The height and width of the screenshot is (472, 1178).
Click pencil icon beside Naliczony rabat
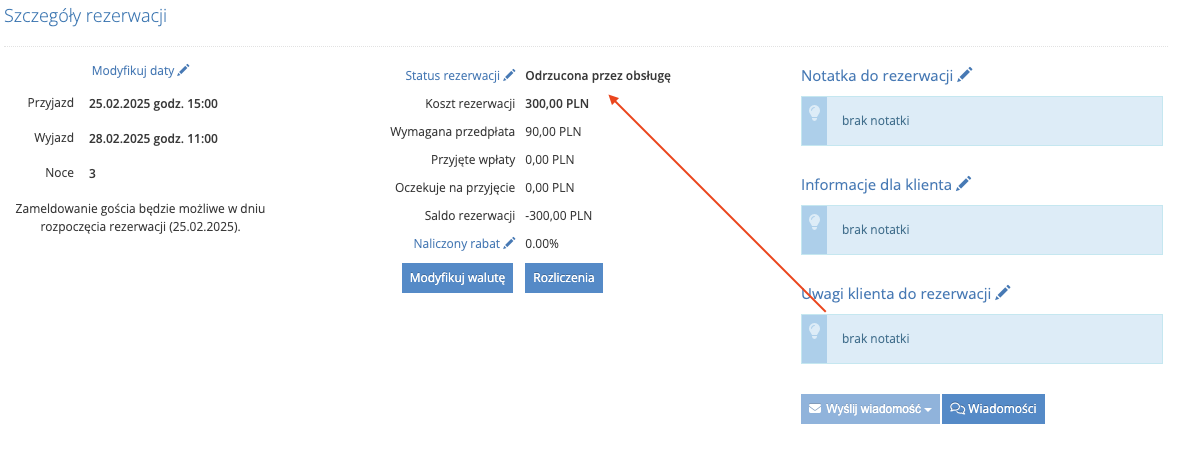click(510, 243)
